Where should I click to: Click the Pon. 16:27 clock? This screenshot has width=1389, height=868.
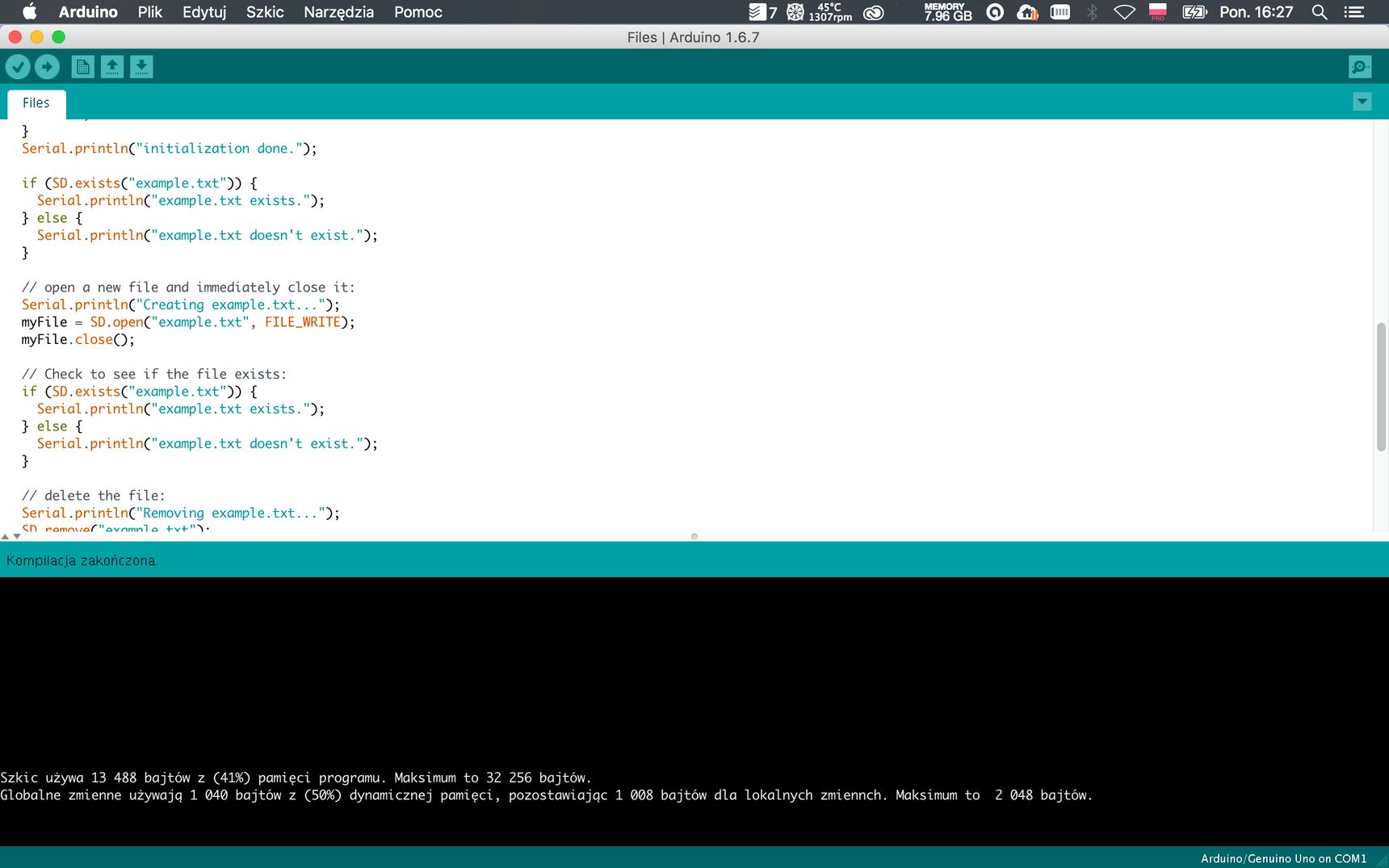click(x=1257, y=12)
